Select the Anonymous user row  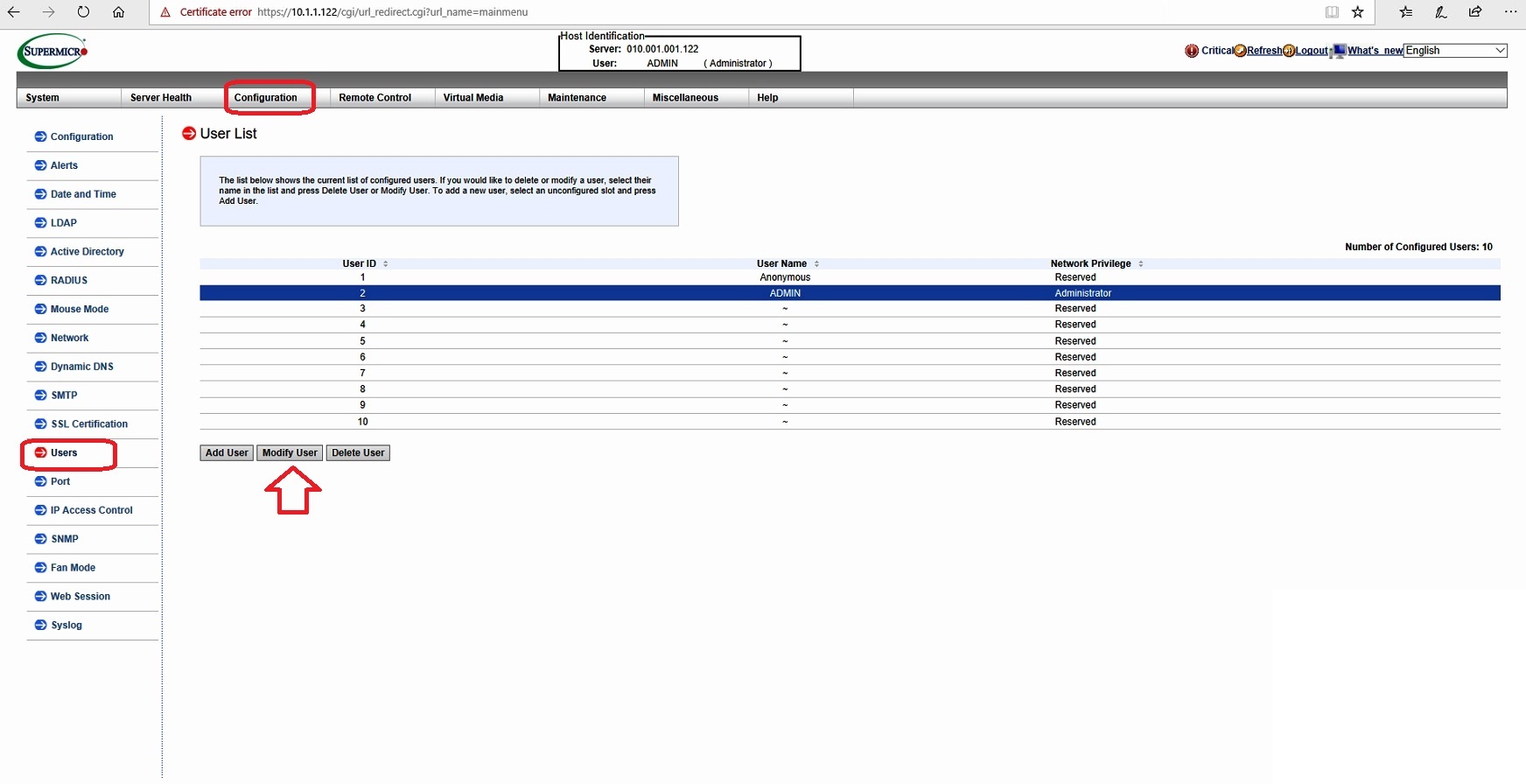tap(850, 277)
